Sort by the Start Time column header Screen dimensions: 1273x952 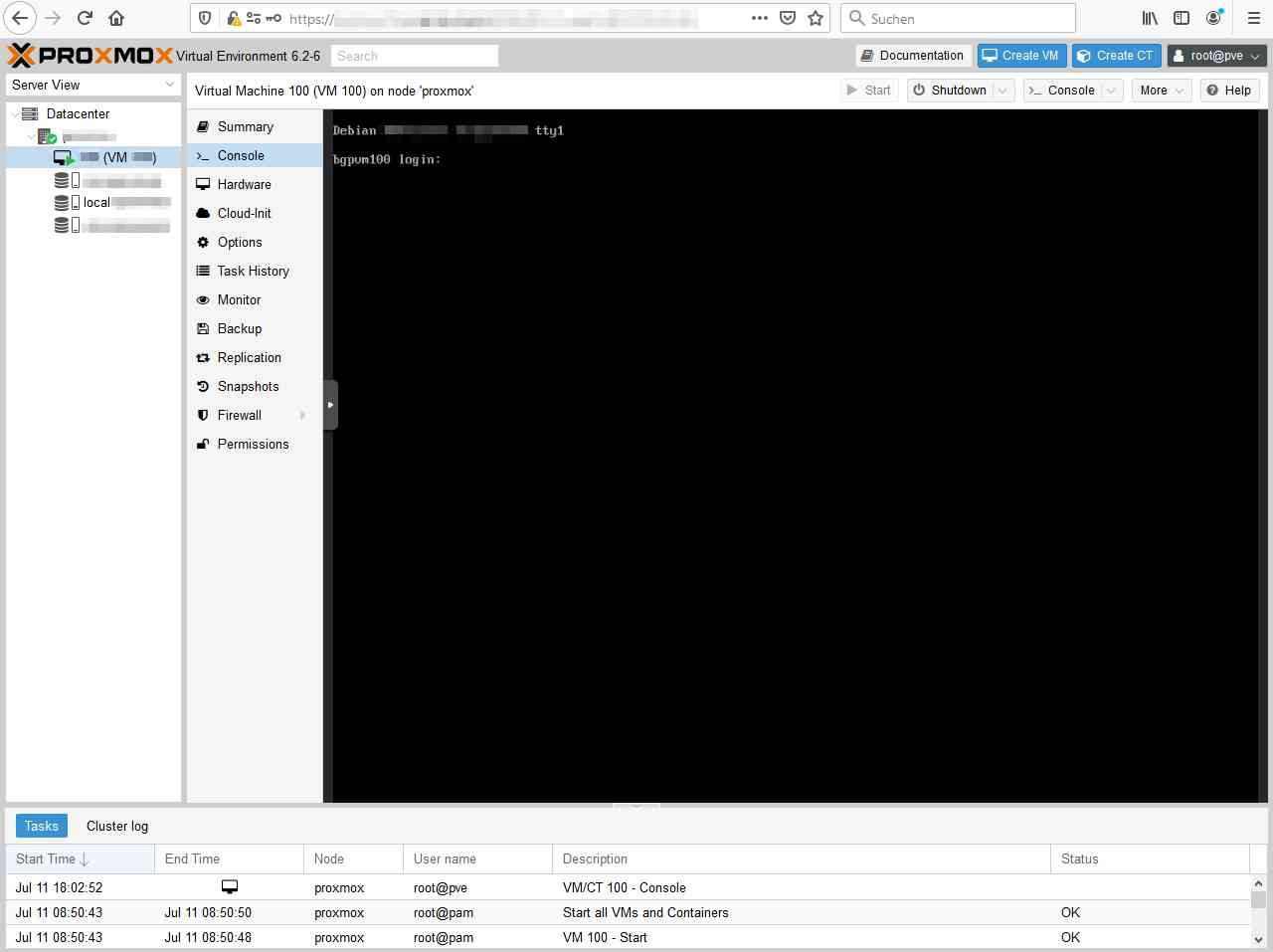(x=80, y=858)
